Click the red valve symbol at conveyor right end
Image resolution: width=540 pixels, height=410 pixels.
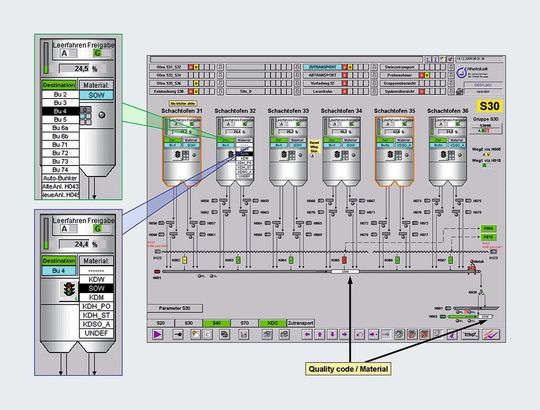point(472,269)
